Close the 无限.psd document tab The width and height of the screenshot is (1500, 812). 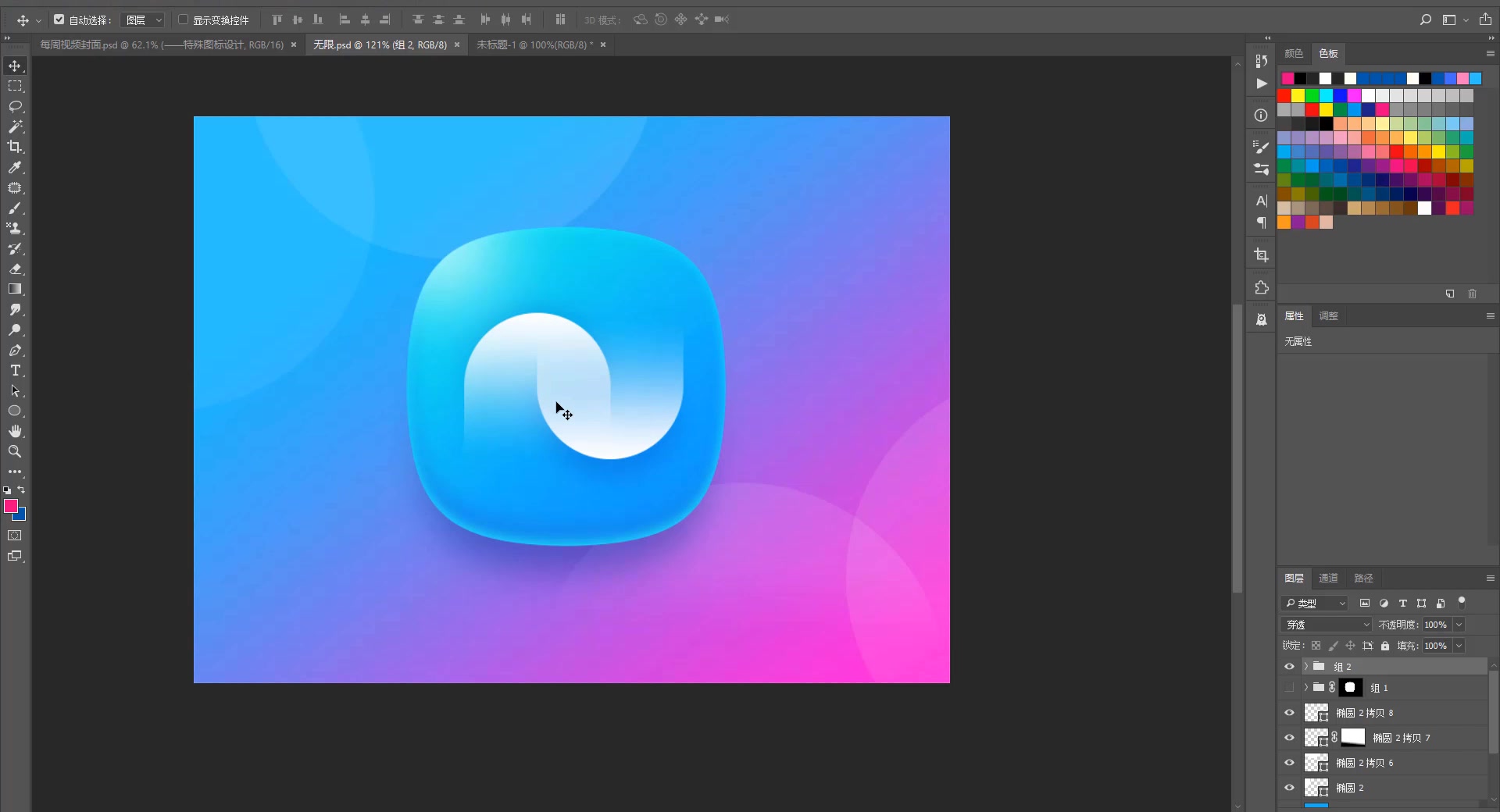pos(457,45)
